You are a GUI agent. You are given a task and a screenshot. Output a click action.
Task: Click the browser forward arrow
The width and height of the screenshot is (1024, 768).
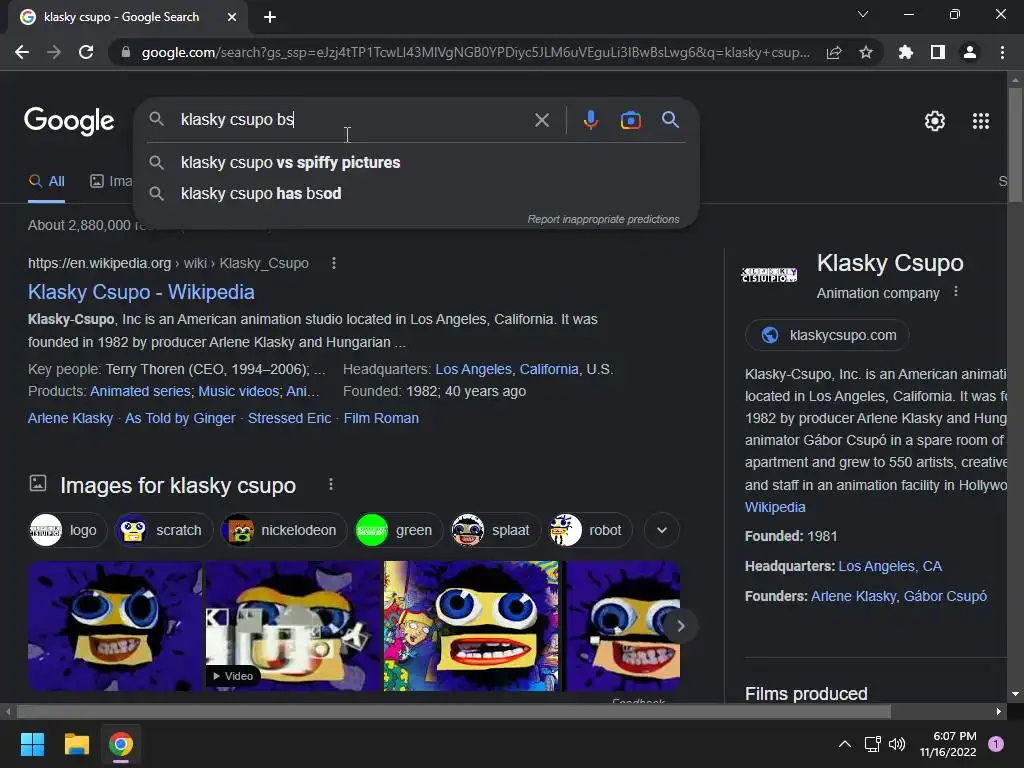(54, 52)
